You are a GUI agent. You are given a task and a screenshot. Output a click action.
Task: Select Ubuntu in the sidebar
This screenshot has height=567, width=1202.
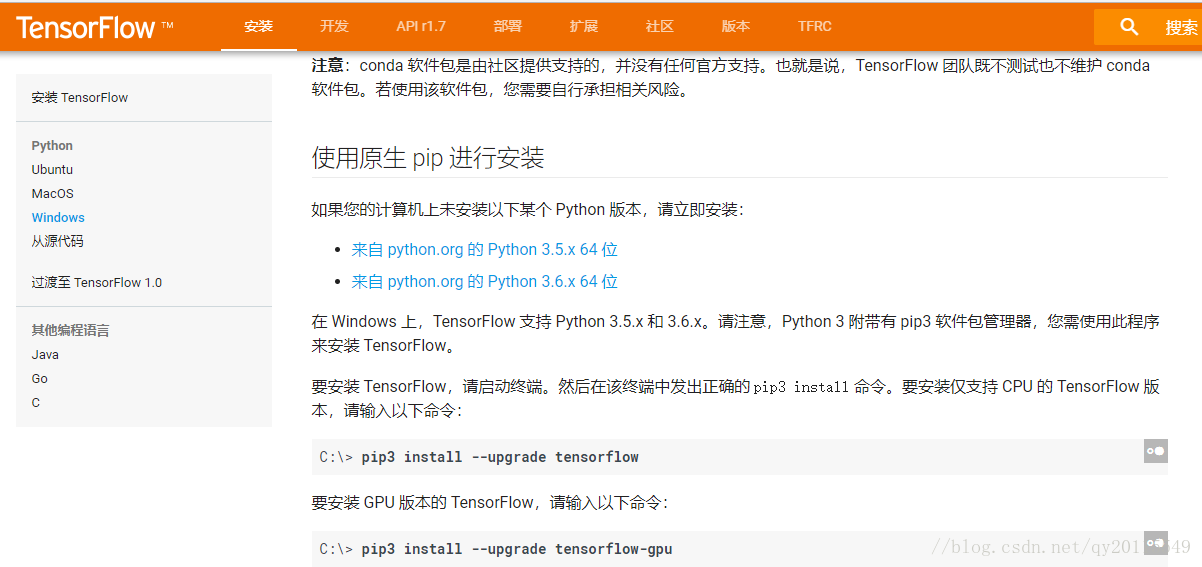click(52, 170)
